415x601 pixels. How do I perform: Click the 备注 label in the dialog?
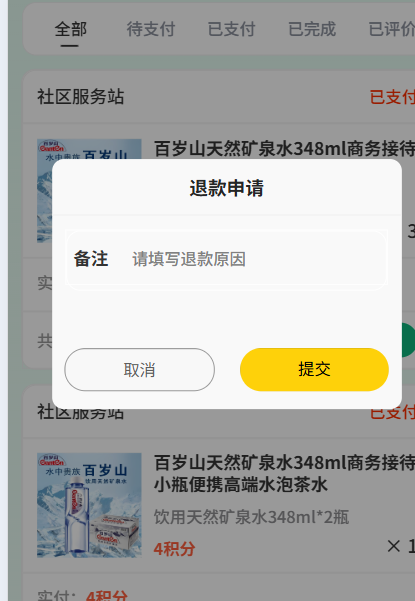click(x=91, y=259)
